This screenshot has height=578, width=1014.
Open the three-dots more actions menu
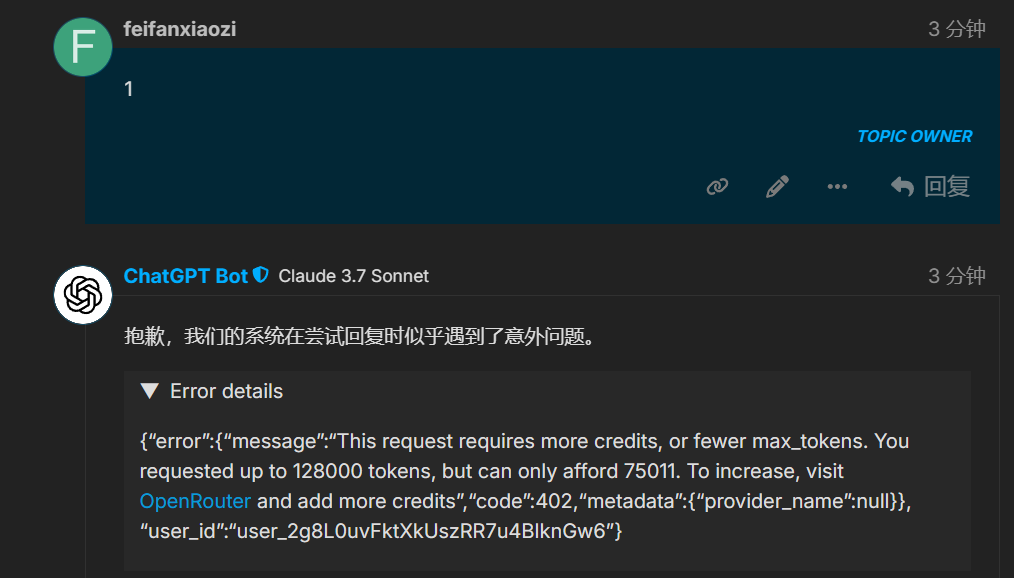(x=837, y=187)
